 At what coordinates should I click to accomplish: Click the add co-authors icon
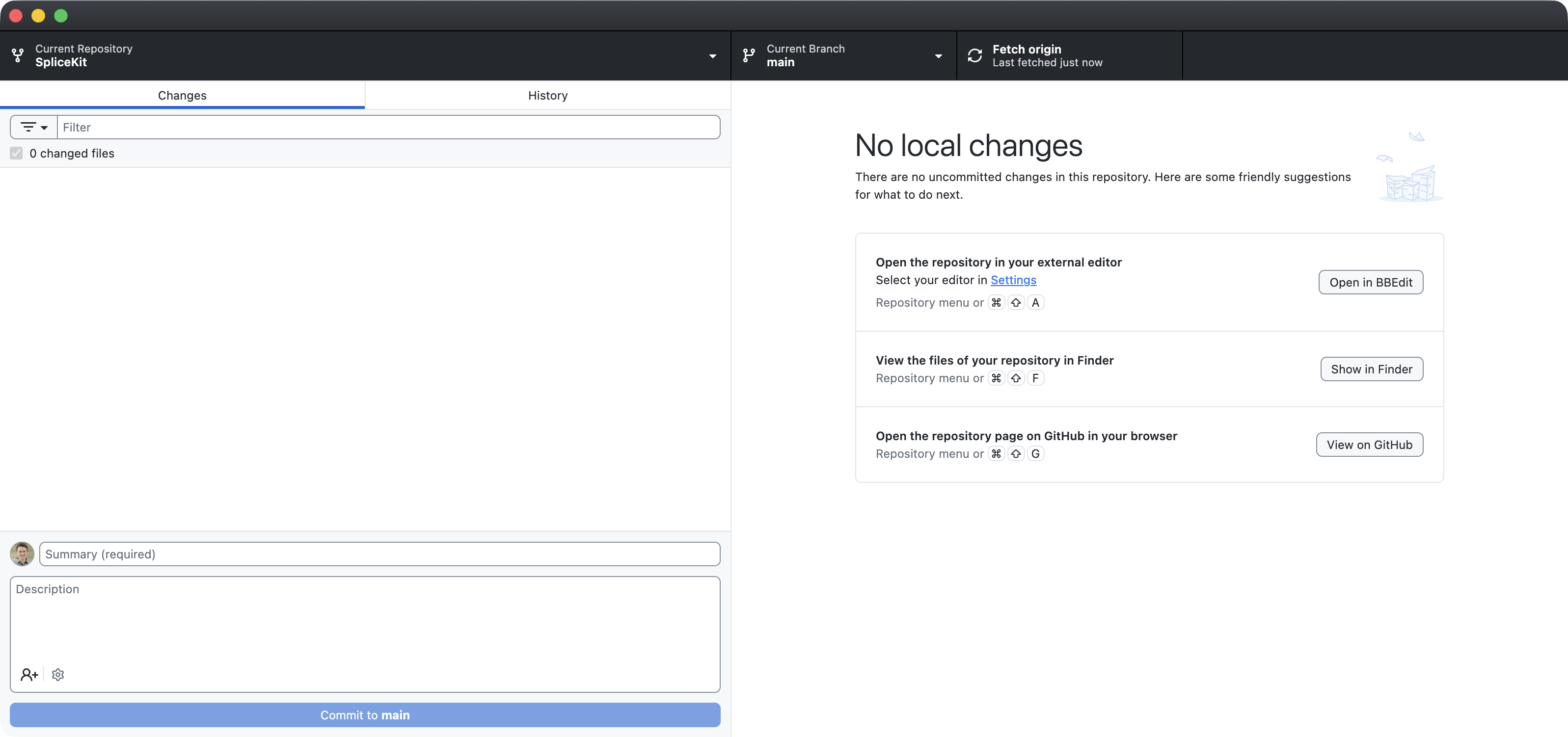29,674
